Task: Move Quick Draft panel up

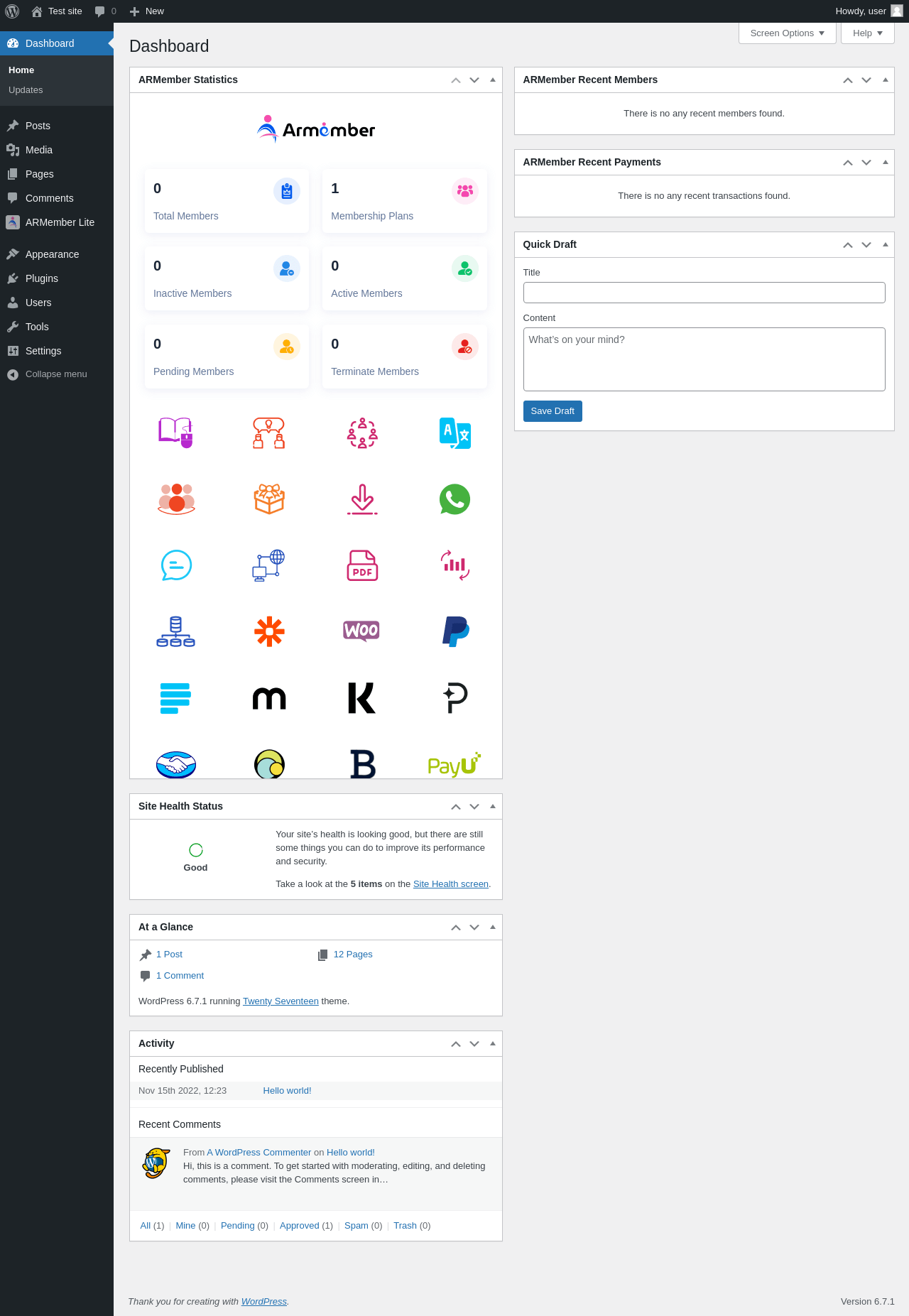Action: pos(848,244)
